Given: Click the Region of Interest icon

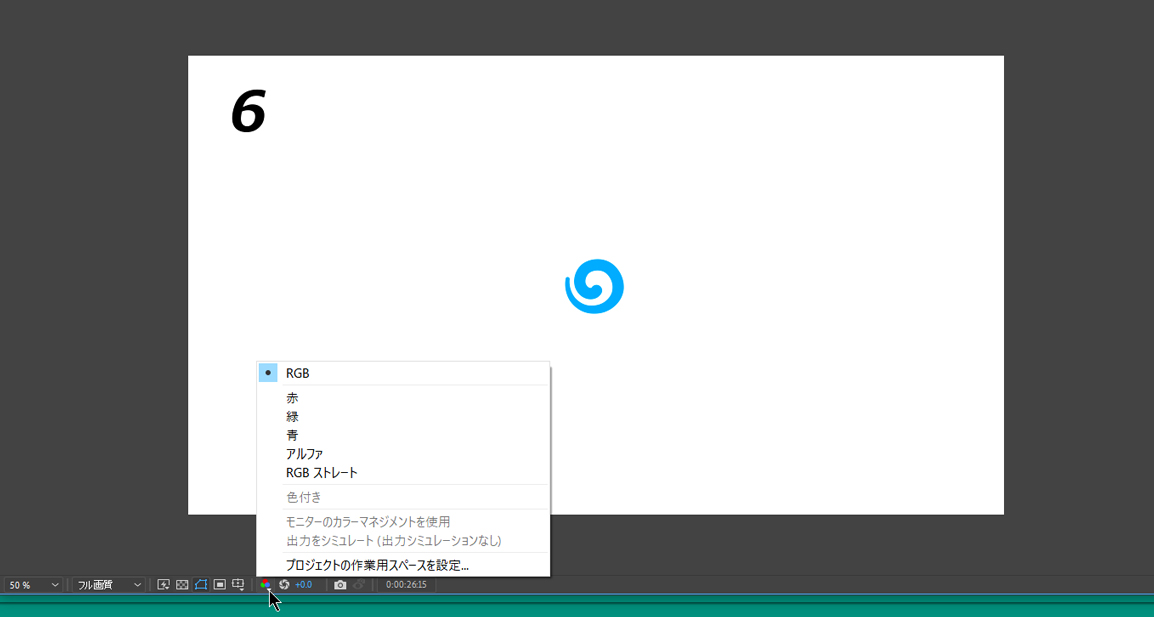Looking at the screenshot, I should (219, 585).
